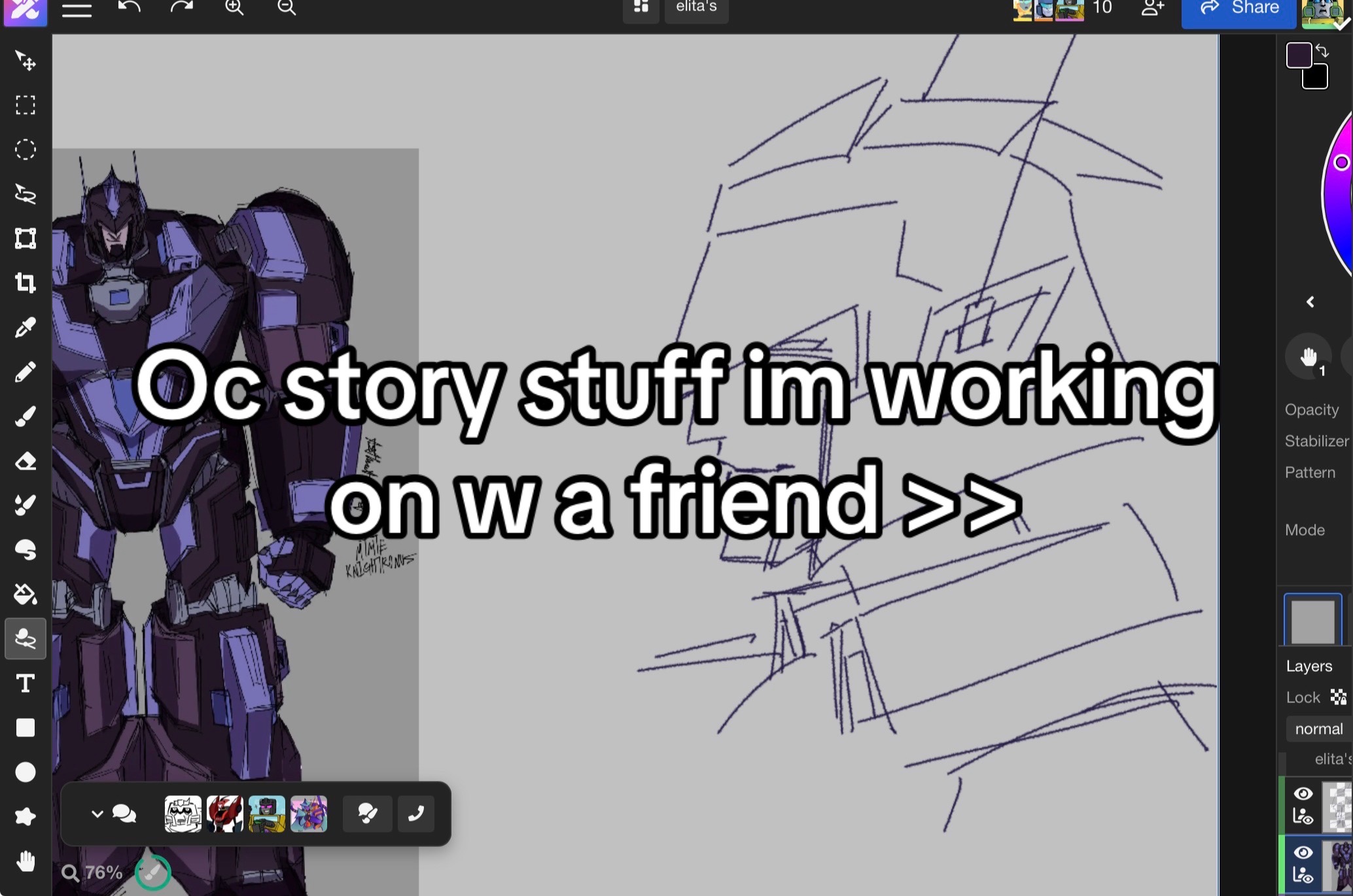
Task: Swap foreground and background colors
Action: (1322, 50)
